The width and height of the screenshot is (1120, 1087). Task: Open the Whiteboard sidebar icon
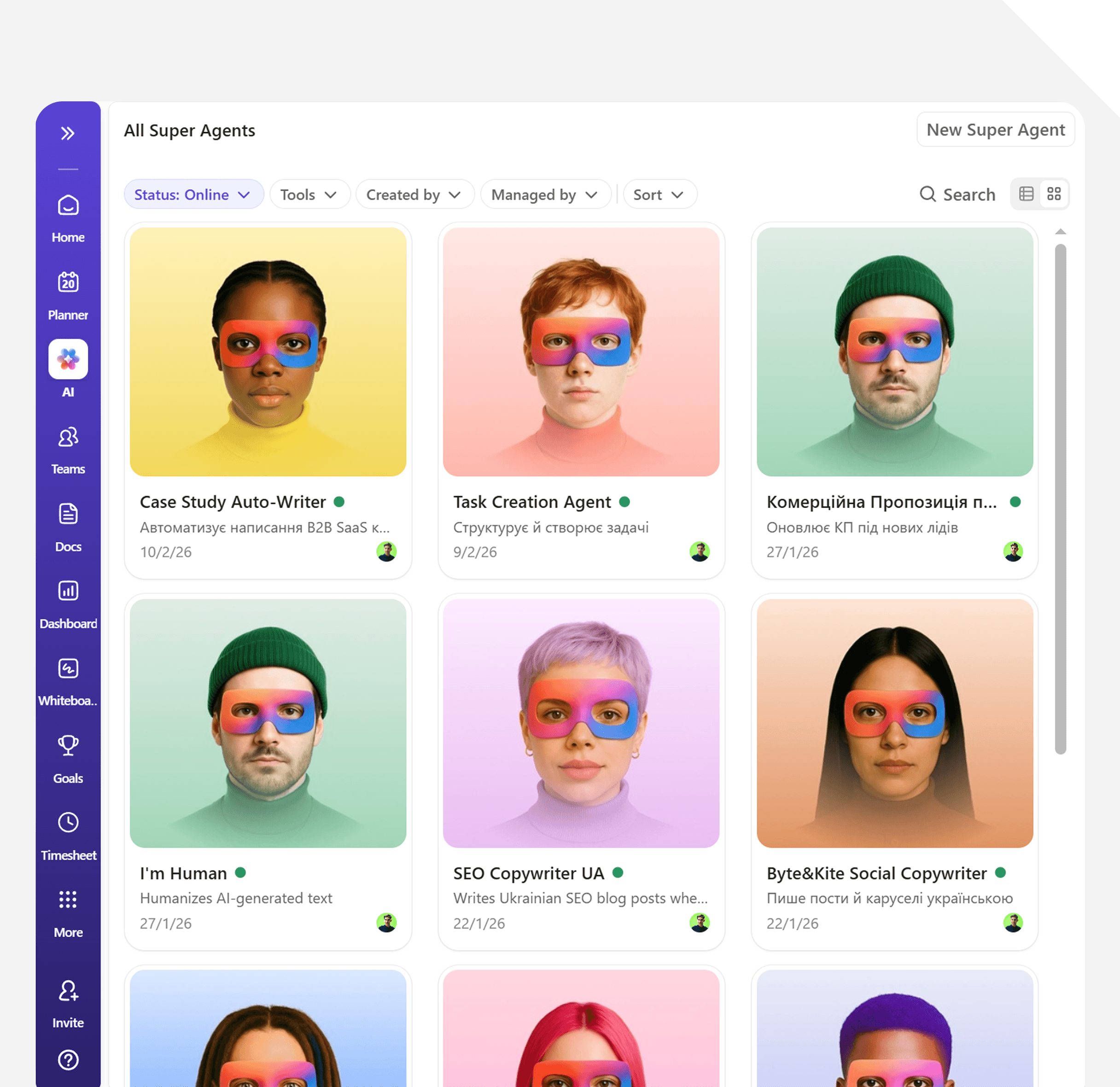[68, 668]
